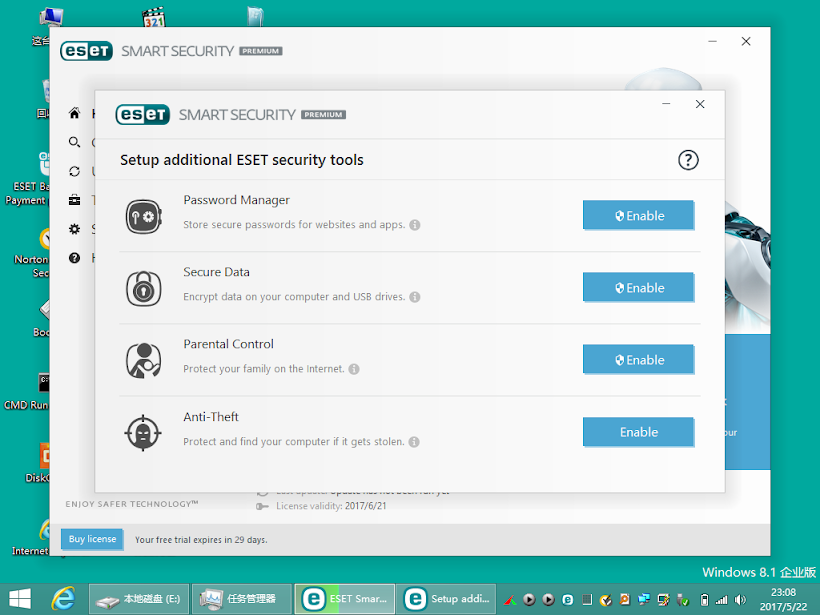
Task: Open Update arrows icon in main sidebar
Action: click(74, 172)
